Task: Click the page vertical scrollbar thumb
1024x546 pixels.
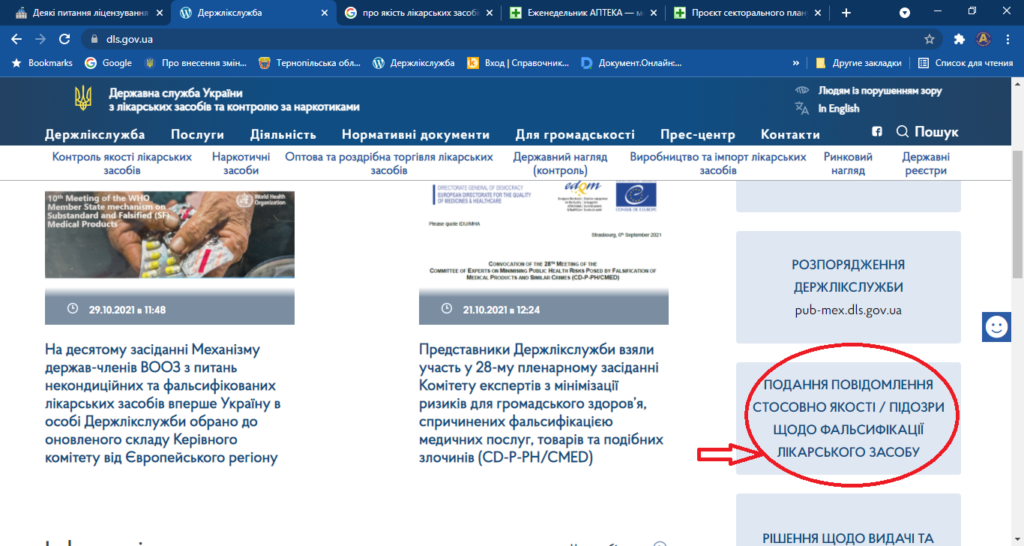Action: pyautogui.click(x=1017, y=214)
